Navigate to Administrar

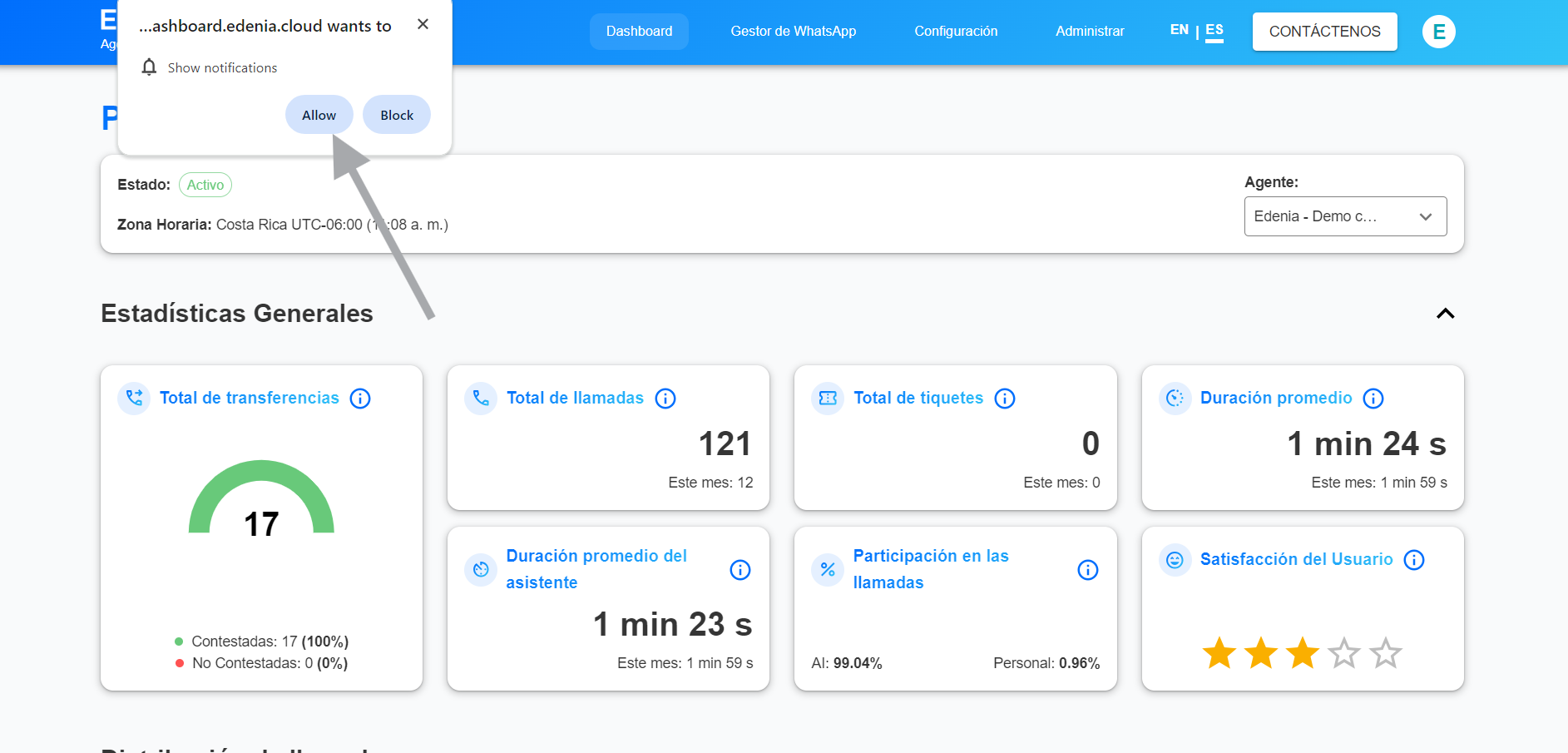pyautogui.click(x=1090, y=32)
